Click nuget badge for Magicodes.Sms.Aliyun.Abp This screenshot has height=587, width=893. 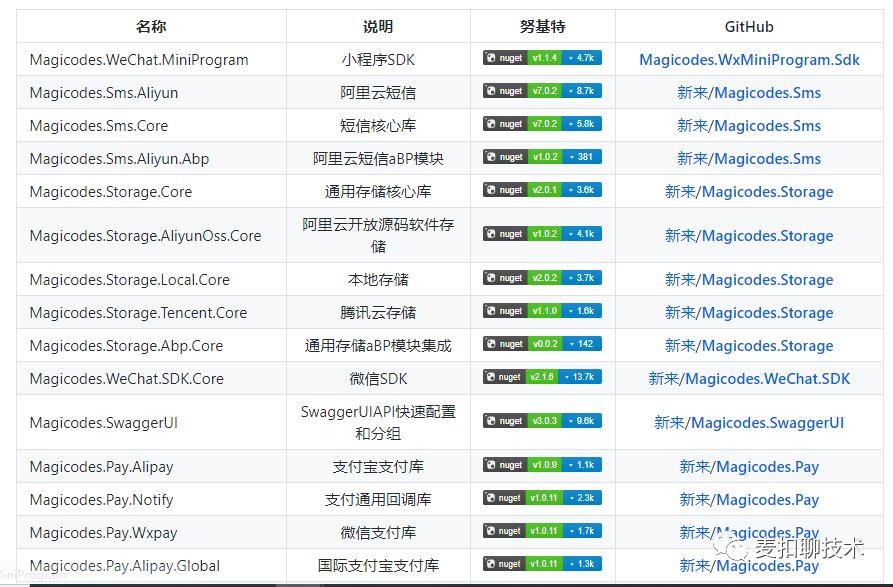(542, 157)
